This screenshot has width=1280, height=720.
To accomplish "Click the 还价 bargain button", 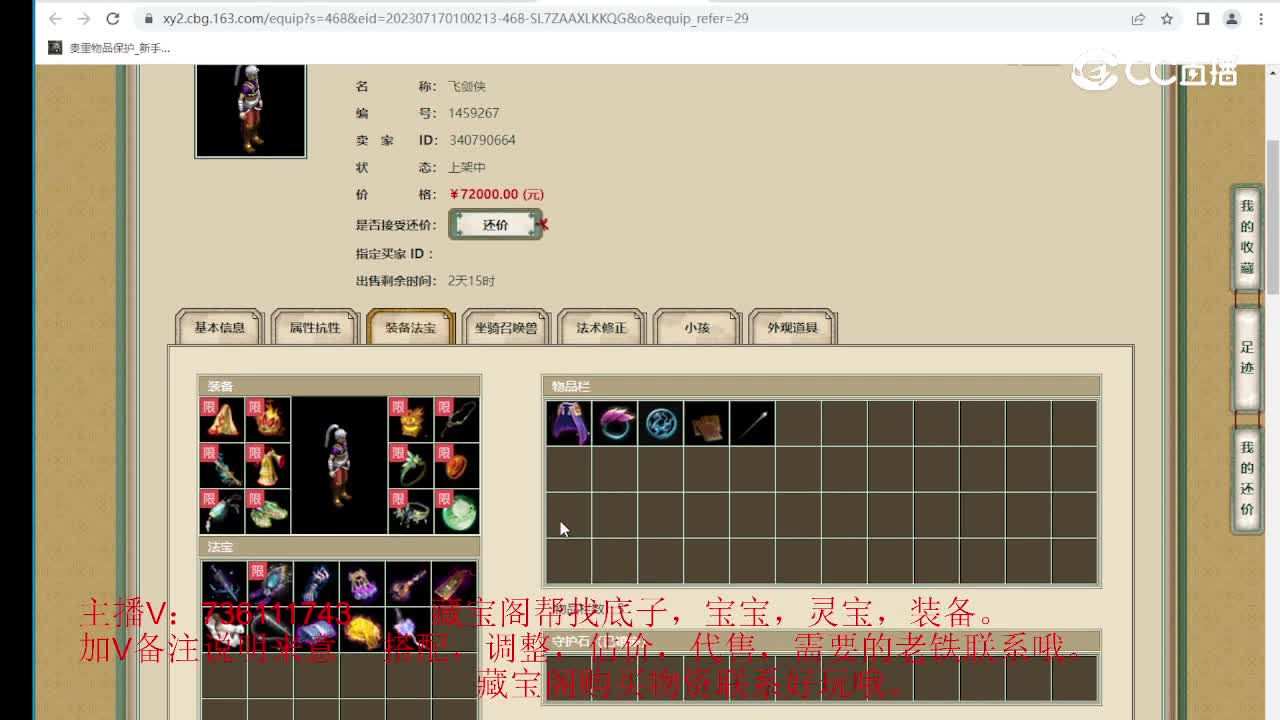I will point(495,225).
